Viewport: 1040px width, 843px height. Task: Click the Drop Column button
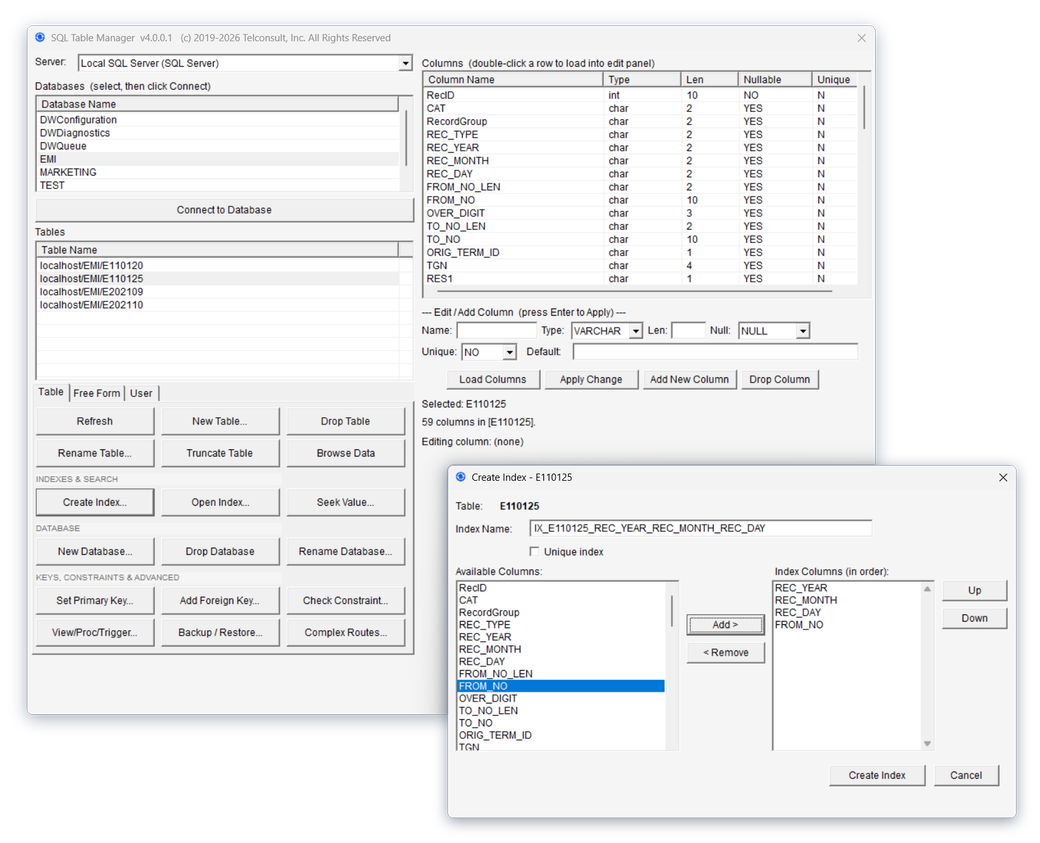(779, 379)
